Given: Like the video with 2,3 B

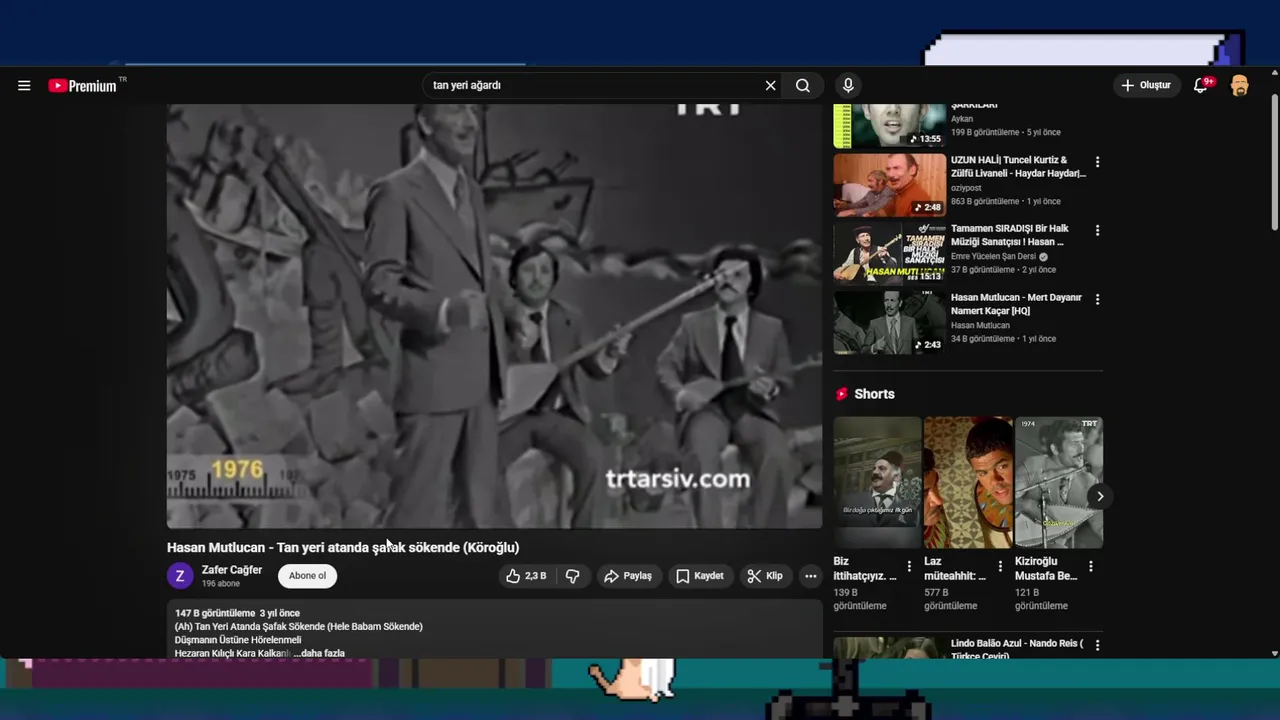Looking at the screenshot, I should [x=526, y=576].
